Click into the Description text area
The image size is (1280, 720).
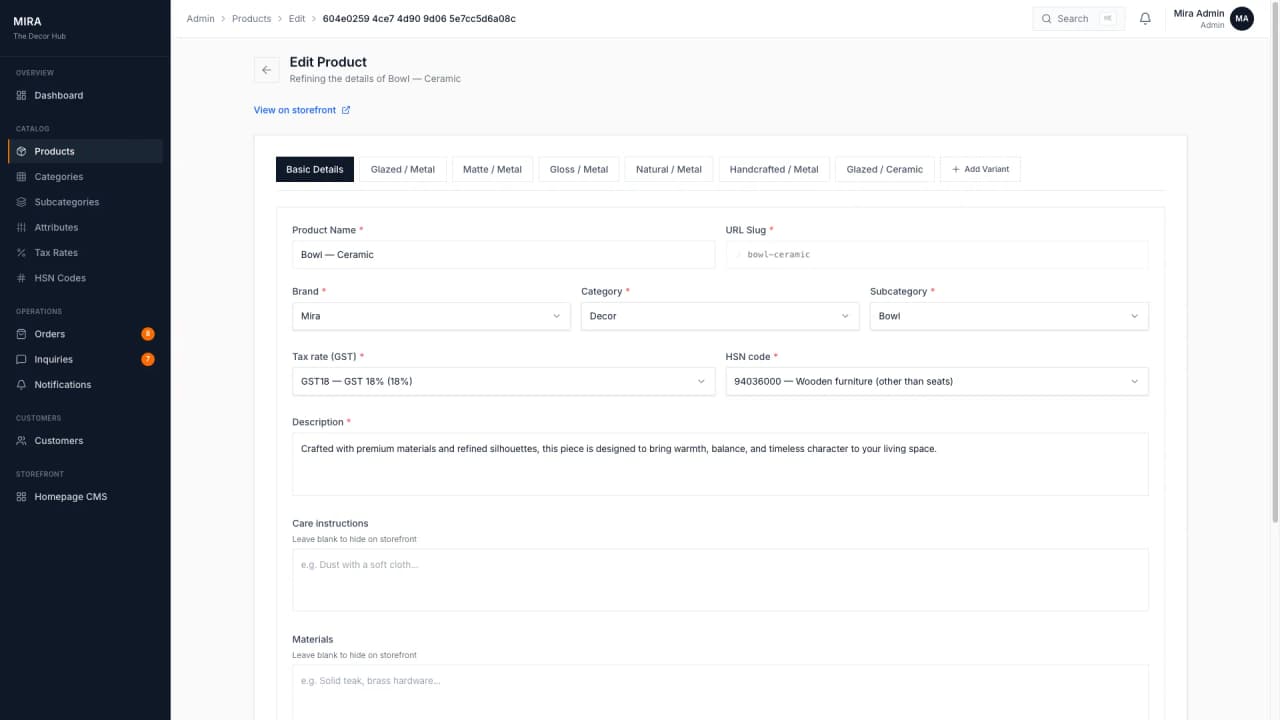click(720, 464)
